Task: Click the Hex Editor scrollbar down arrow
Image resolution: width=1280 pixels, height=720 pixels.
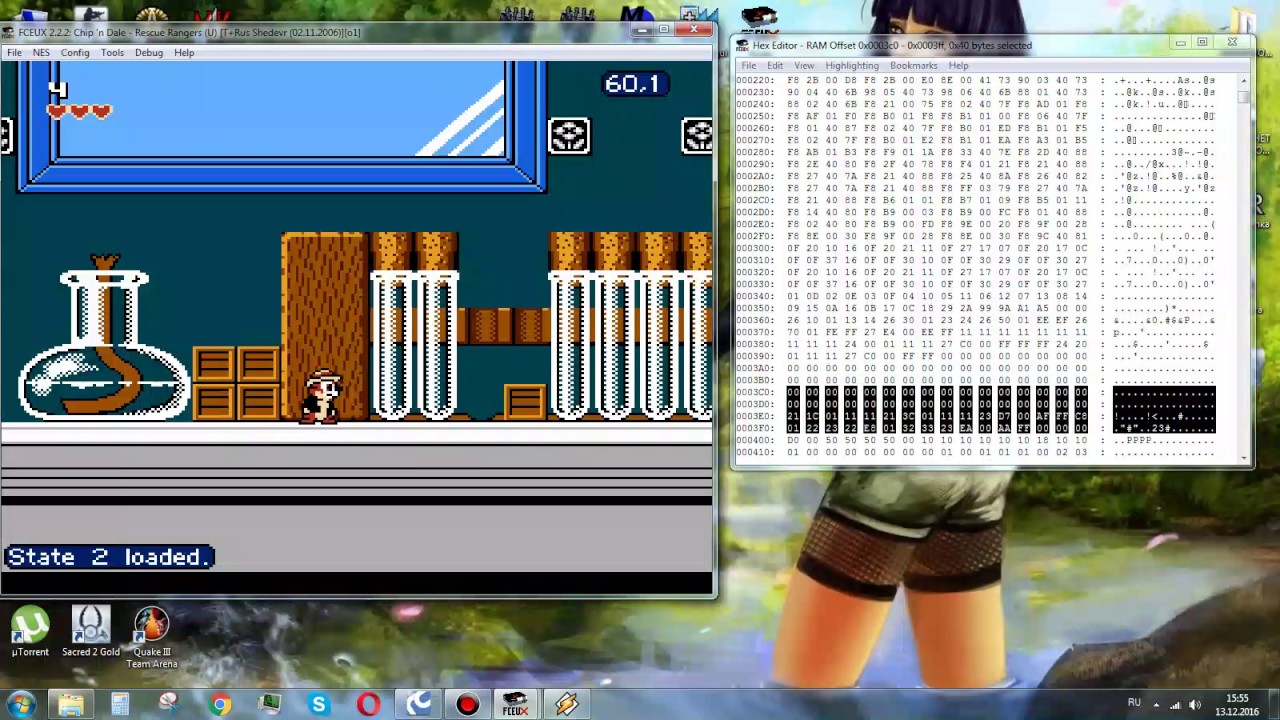Action: (x=1244, y=456)
